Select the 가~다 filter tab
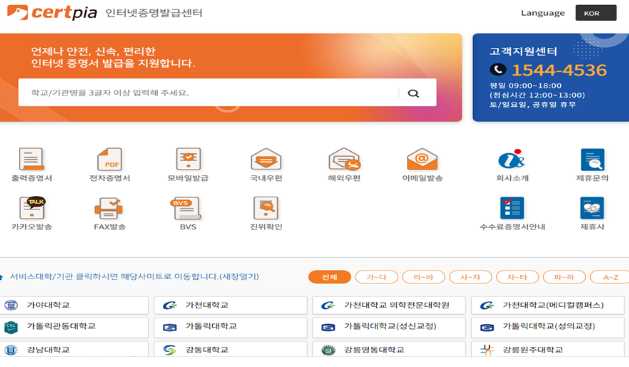The width and height of the screenshot is (629, 367). [x=376, y=277]
